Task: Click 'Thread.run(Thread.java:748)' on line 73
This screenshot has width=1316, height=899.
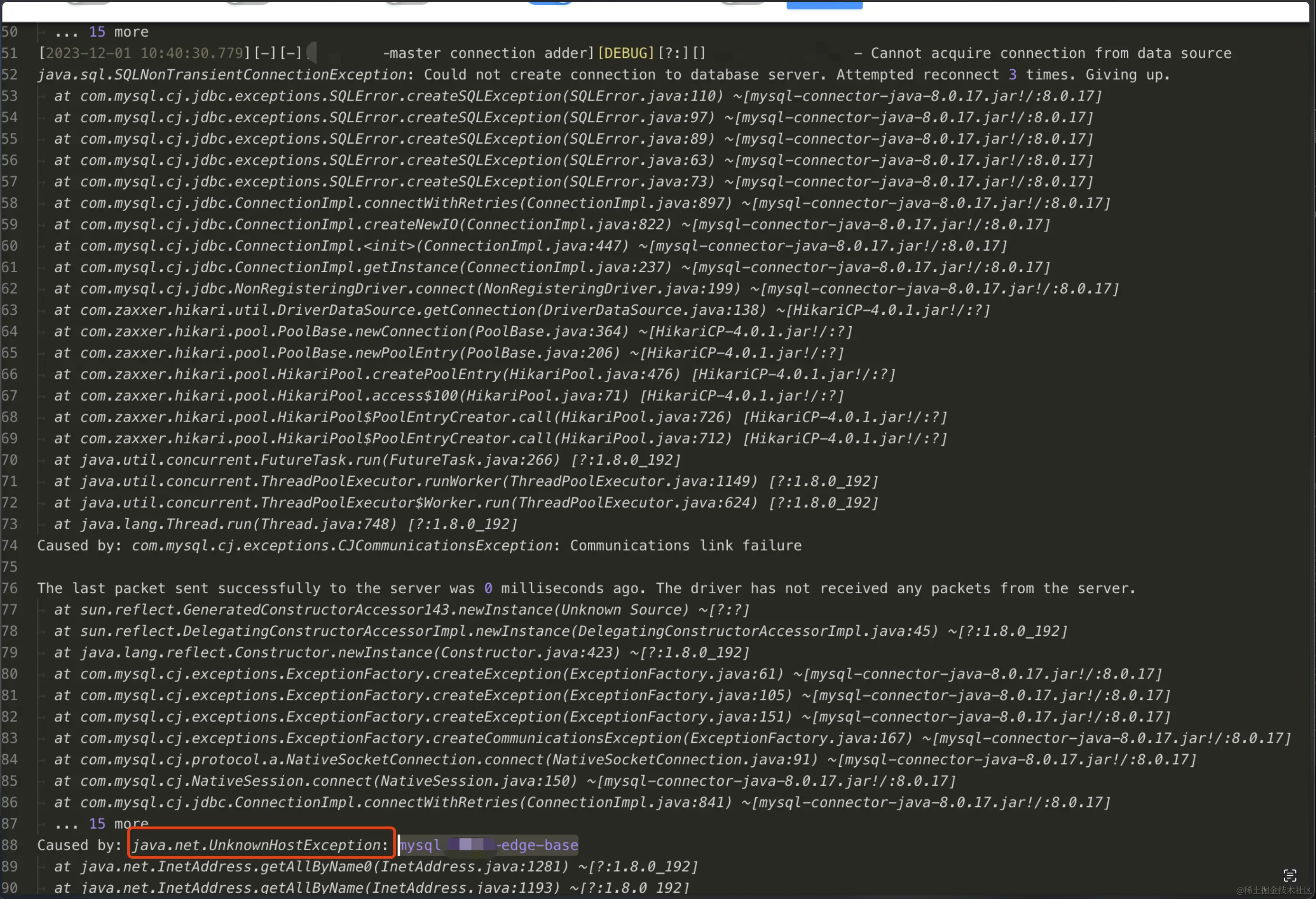Action: click(281, 524)
